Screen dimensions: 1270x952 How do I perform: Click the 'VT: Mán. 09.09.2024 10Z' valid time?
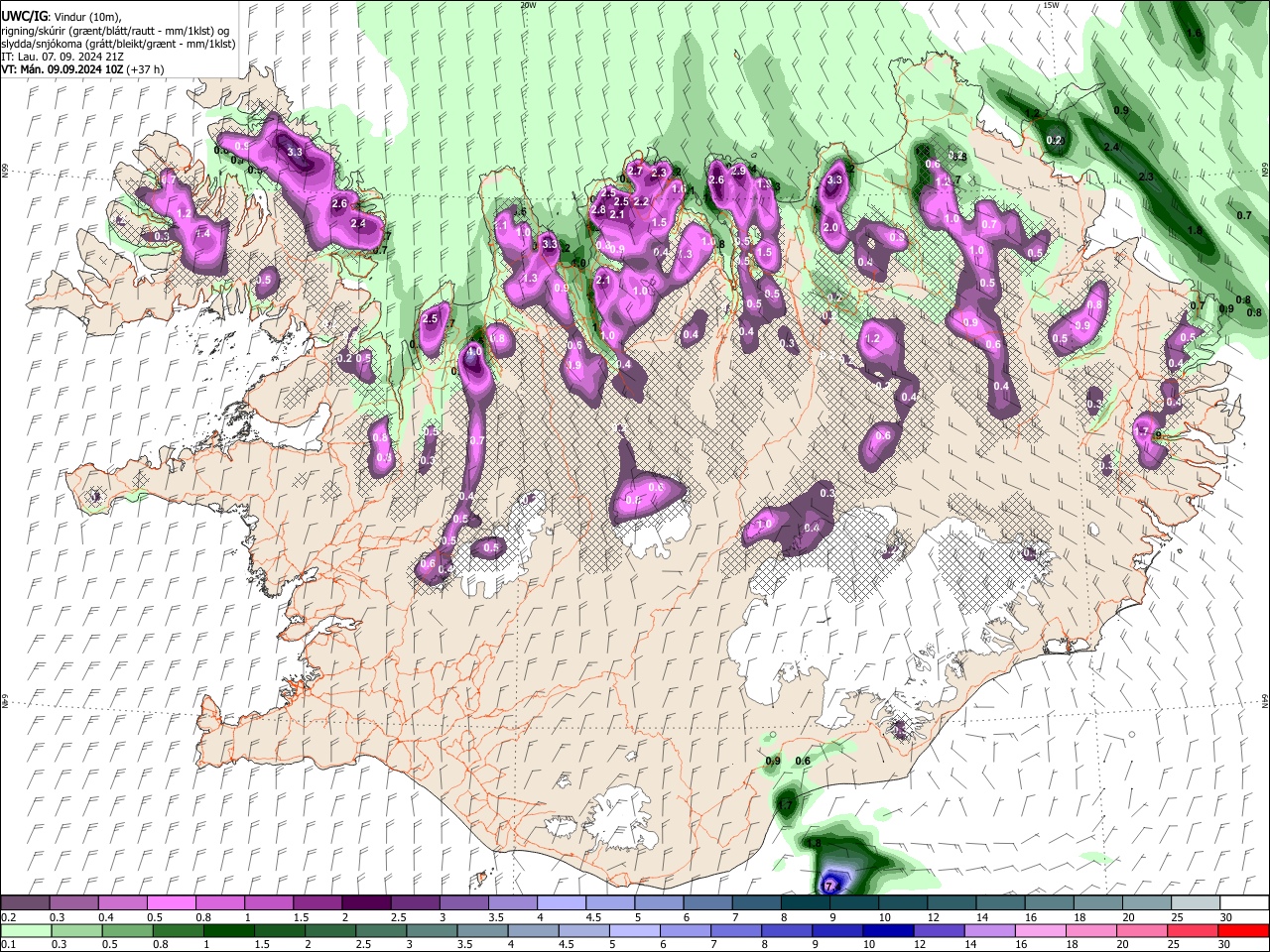click(61, 69)
